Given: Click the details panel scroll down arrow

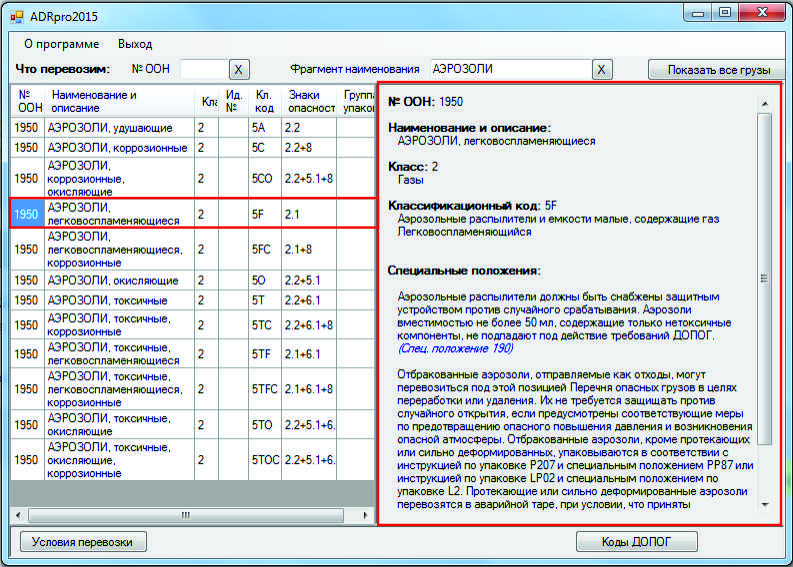Looking at the screenshot, I should tap(765, 505).
